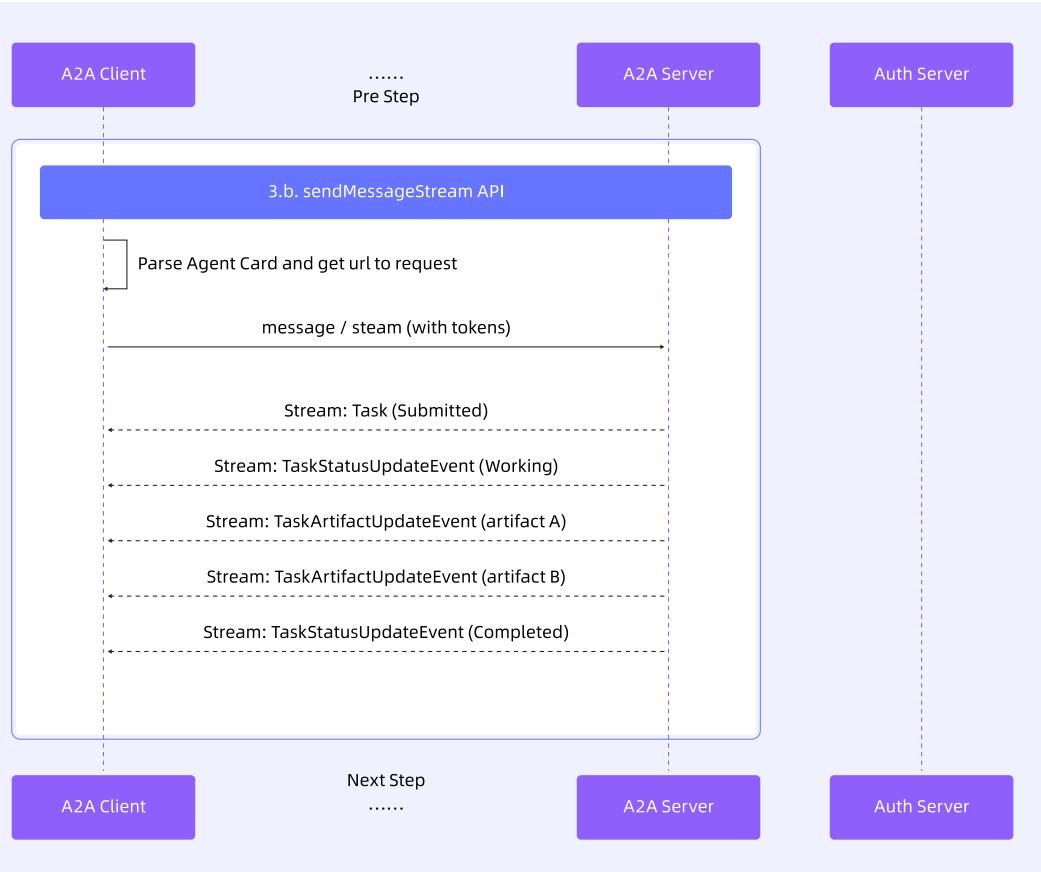Click the Parse Agent Card text

click(x=297, y=264)
